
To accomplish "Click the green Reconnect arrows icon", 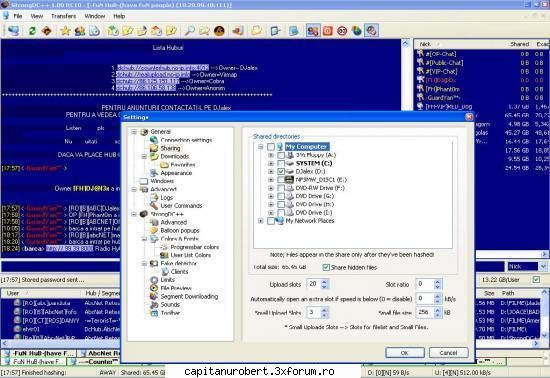I will point(32,31).
